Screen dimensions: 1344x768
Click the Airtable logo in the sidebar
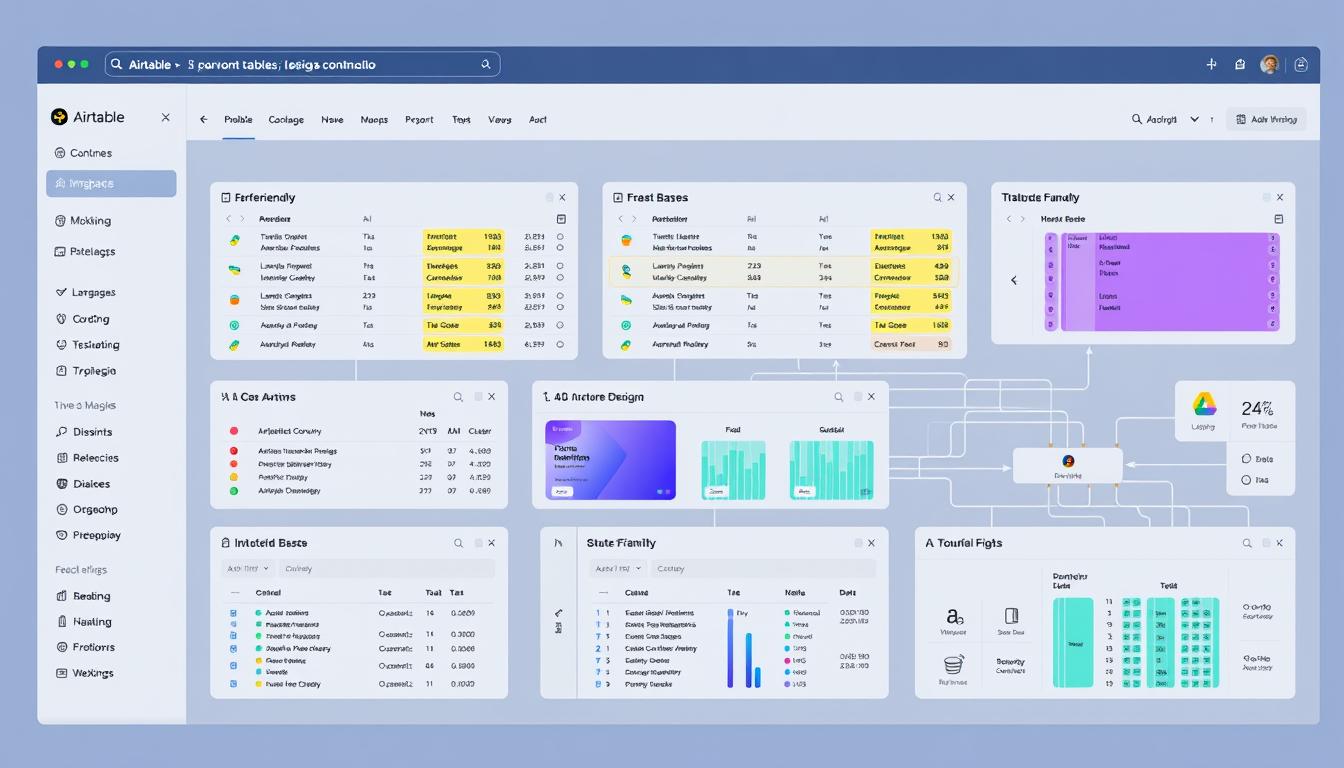(59, 117)
